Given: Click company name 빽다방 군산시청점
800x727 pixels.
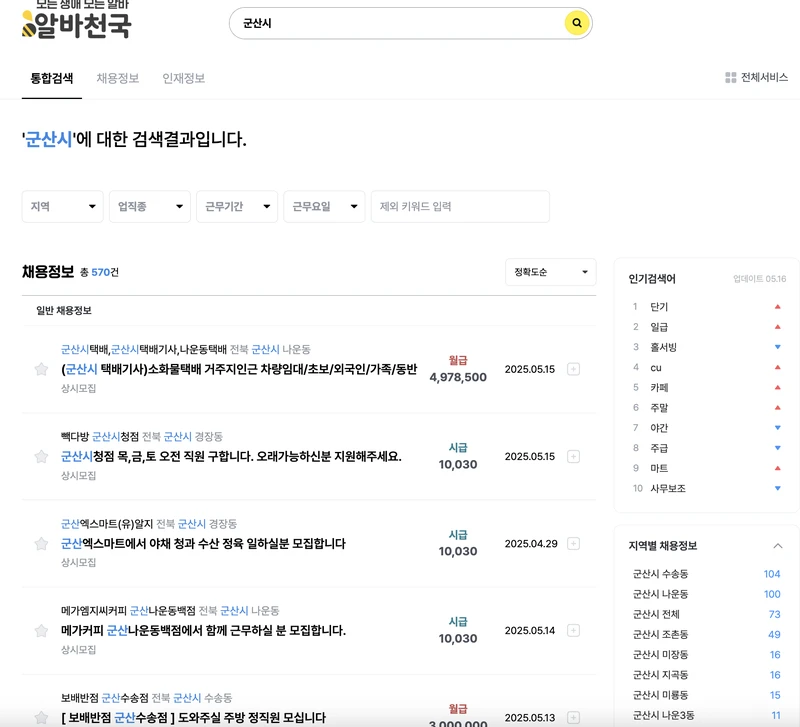Looking at the screenshot, I should tap(99, 437).
